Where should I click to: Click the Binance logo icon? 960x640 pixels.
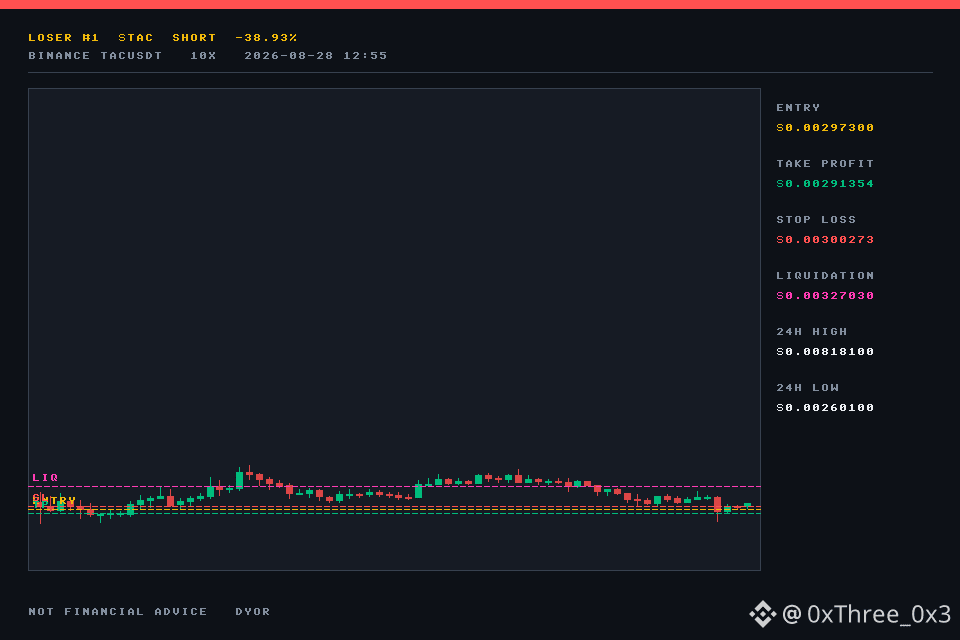(763, 614)
